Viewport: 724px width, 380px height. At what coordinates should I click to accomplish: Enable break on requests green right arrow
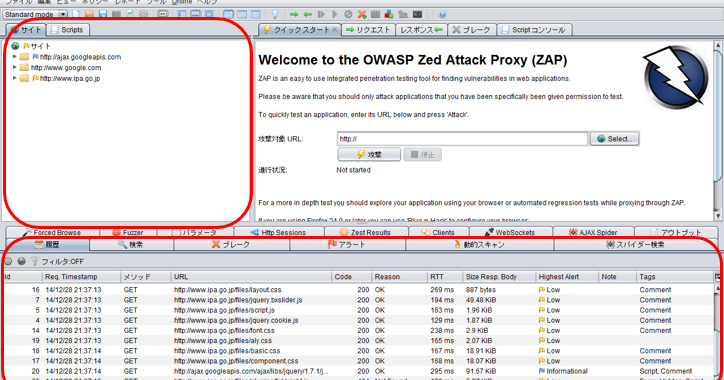[x=294, y=14]
